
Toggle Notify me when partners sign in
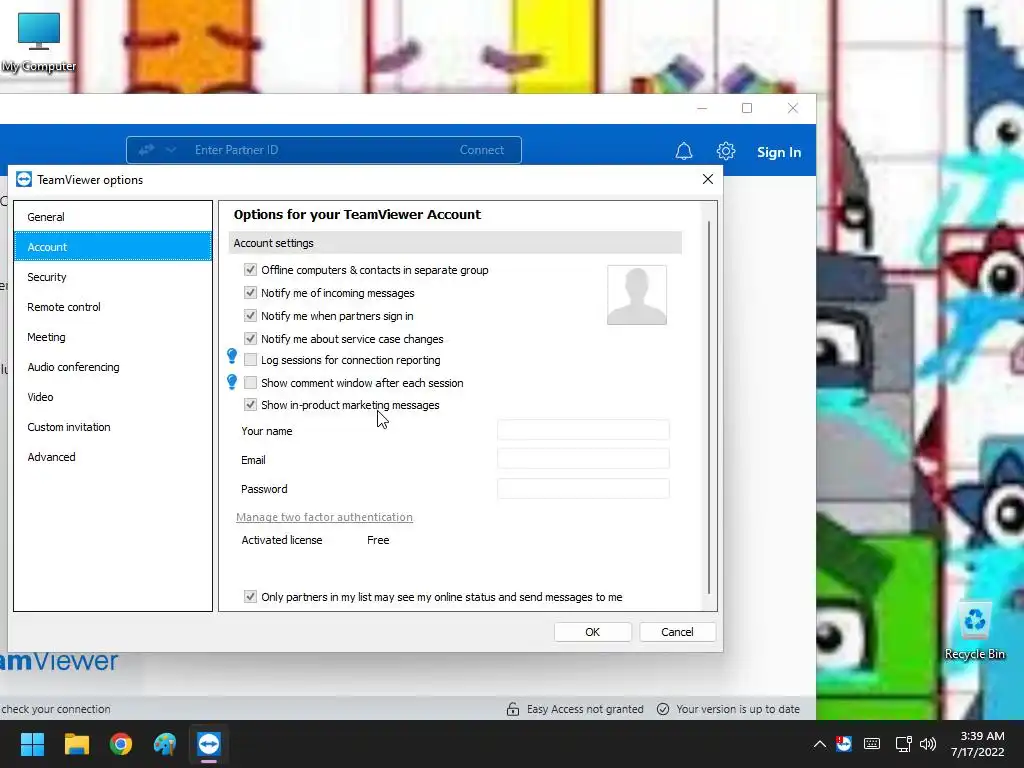pos(250,315)
